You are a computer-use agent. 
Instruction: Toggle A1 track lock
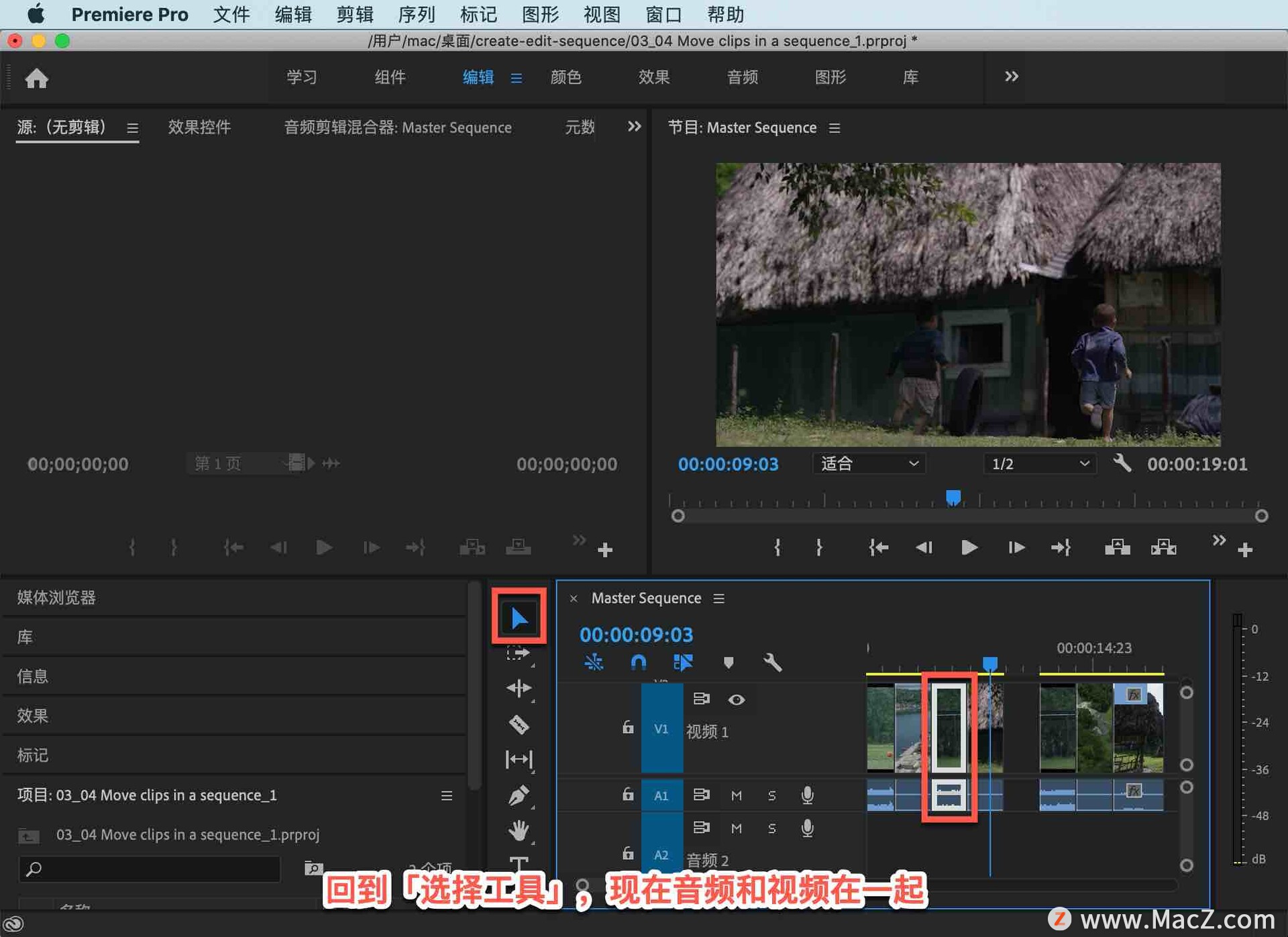tap(627, 795)
